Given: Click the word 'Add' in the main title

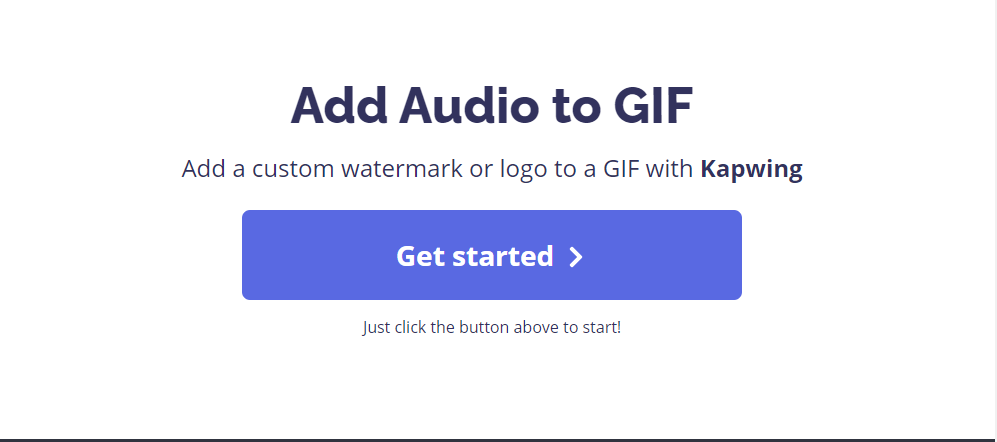Looking at the screenshot, I should point(339,105).
